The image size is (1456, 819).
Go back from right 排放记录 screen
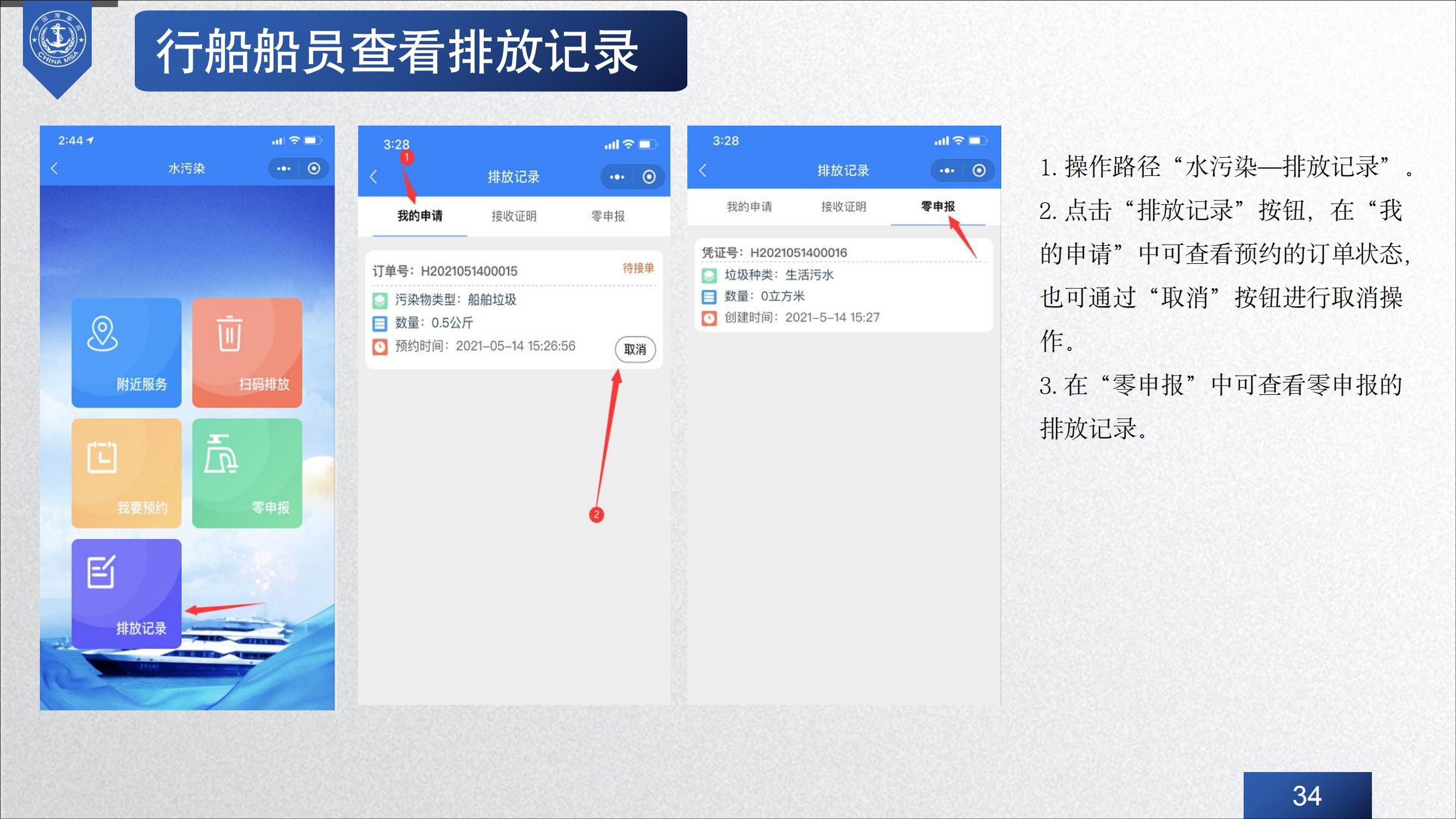click(x=703, y=170)
